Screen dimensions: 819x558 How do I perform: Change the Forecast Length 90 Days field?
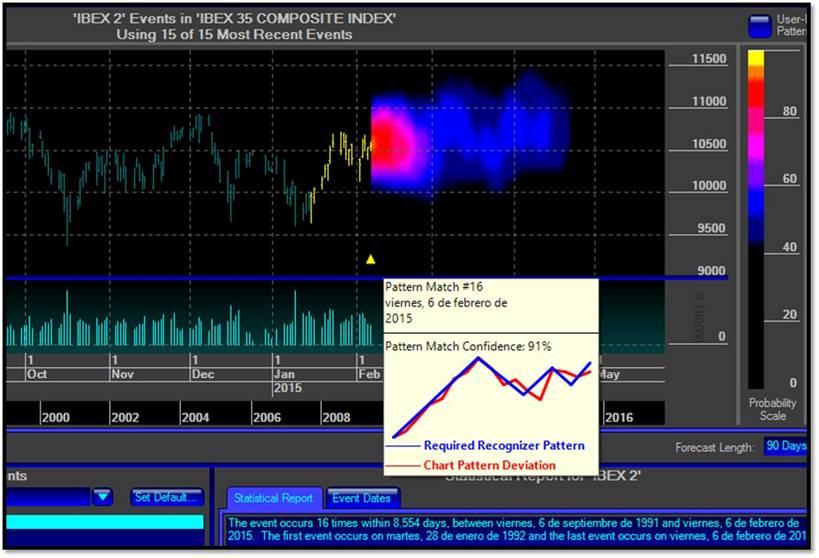786,446
